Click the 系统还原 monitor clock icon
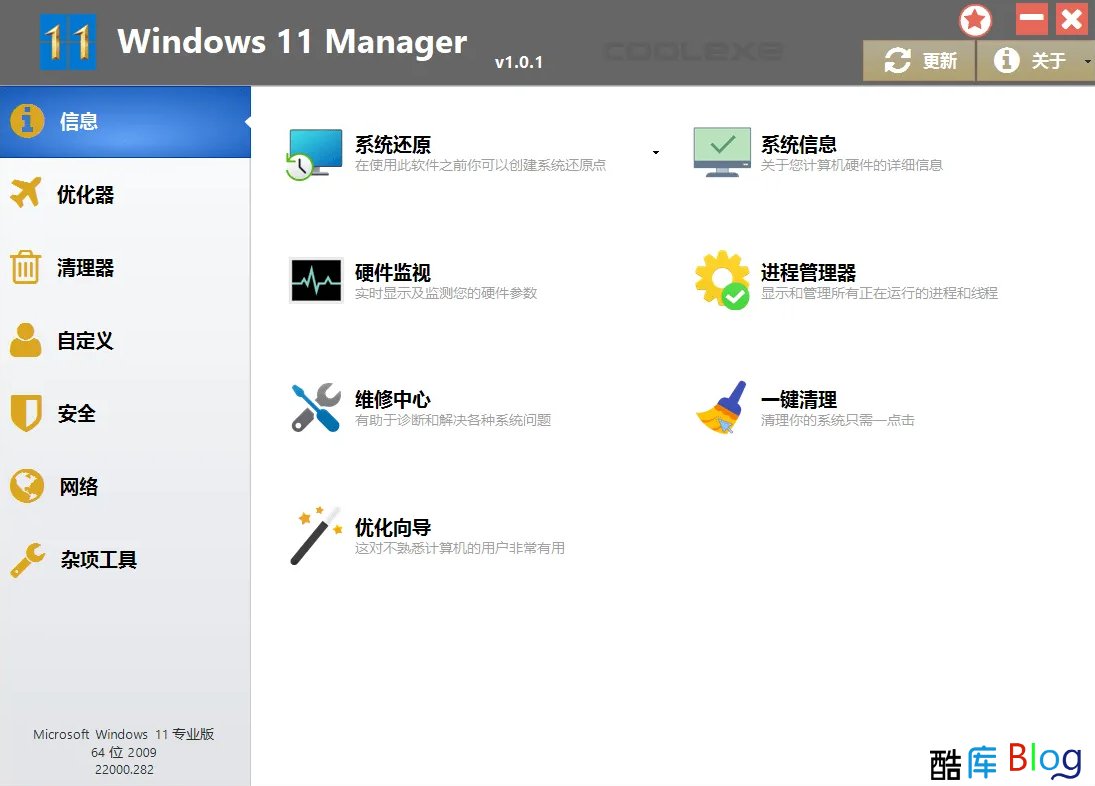This screenshot has height=786, width=1095. tap(314, 154)
